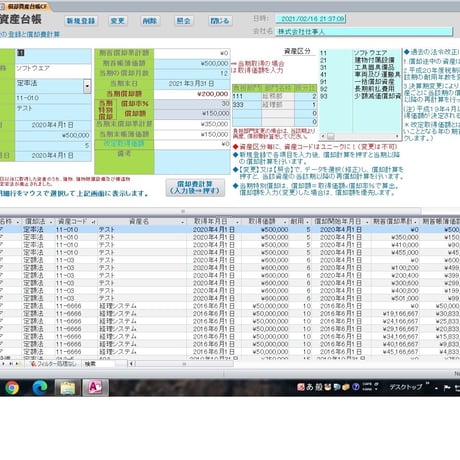
Task: Select 91 一括償却資産 in 資産区分 list
Action: pyautogui.click(x=360, y=82)
